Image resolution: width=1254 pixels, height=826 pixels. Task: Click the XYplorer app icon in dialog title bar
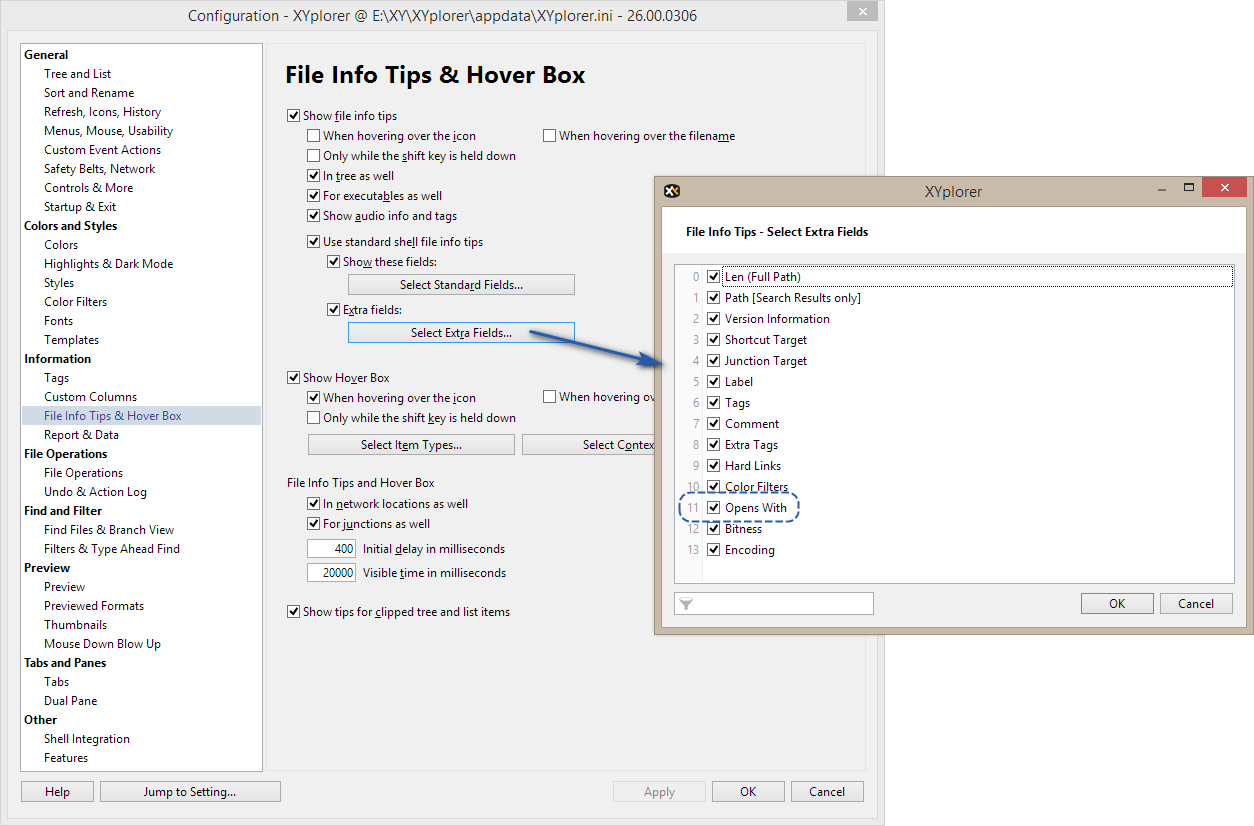[x=672, y=191]
